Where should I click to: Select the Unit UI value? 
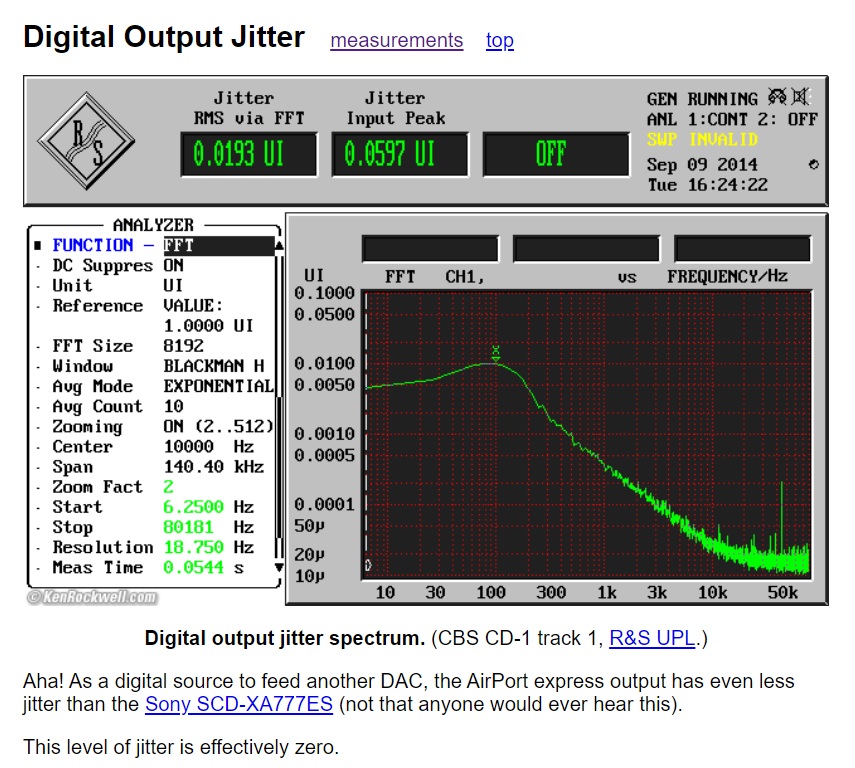coord(173,285)
